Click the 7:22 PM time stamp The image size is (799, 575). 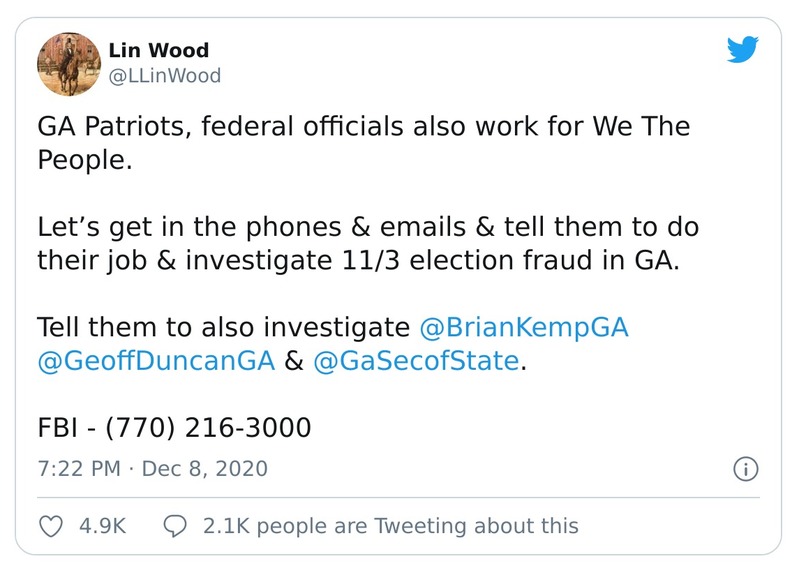click(x=78, y=468)
